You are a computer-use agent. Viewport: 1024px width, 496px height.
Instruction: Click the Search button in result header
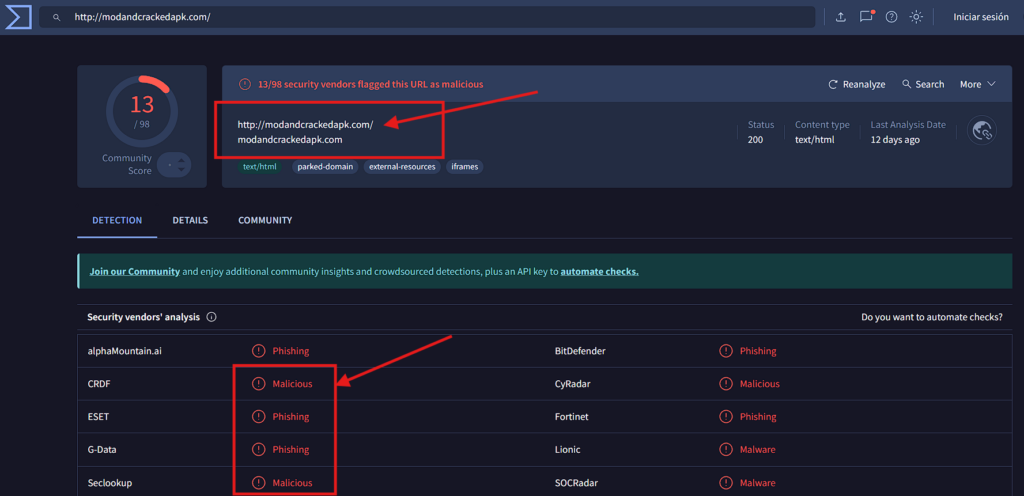(x=923, y=84)
